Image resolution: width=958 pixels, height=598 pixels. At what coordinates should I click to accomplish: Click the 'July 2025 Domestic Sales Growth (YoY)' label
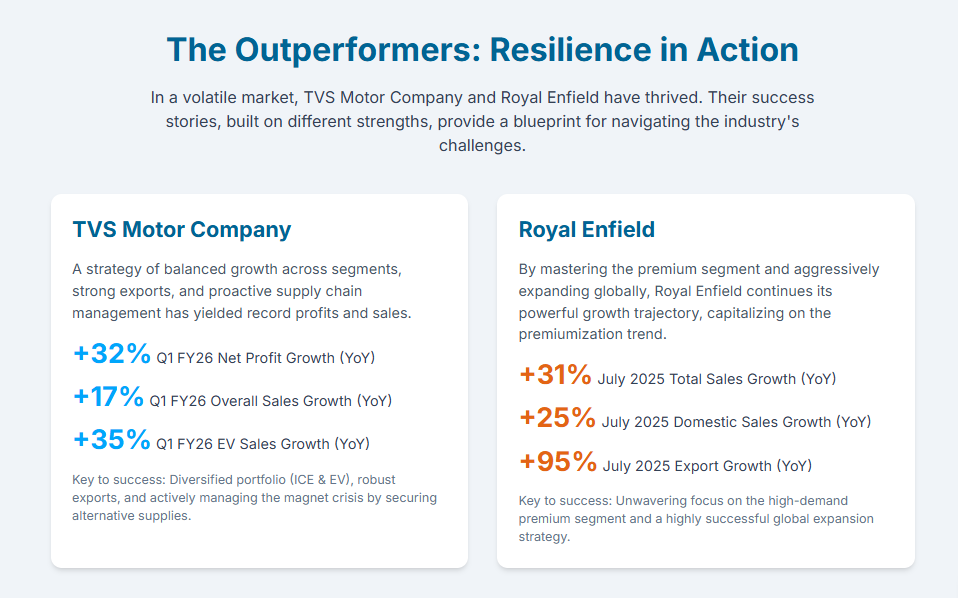(x=737, y=422)
